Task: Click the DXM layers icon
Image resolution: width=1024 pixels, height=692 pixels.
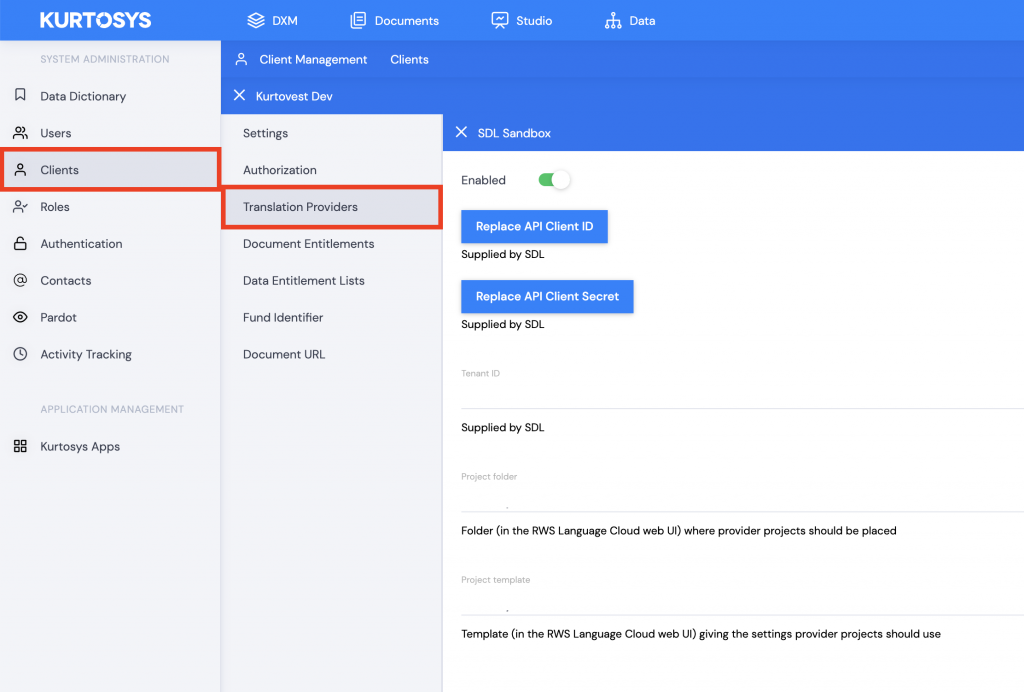Action: (255, 20)
